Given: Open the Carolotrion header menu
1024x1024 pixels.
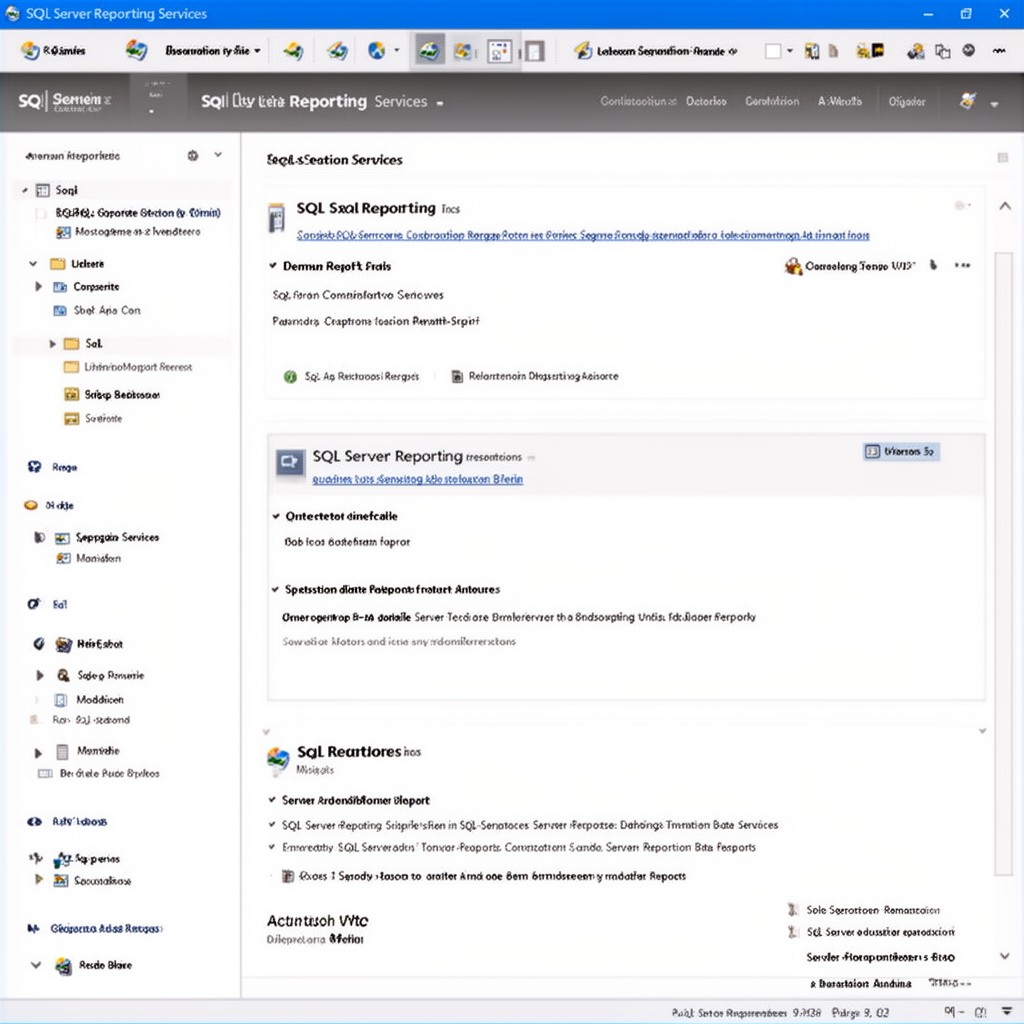Looking at the screenshot, I should pos(772,101).
